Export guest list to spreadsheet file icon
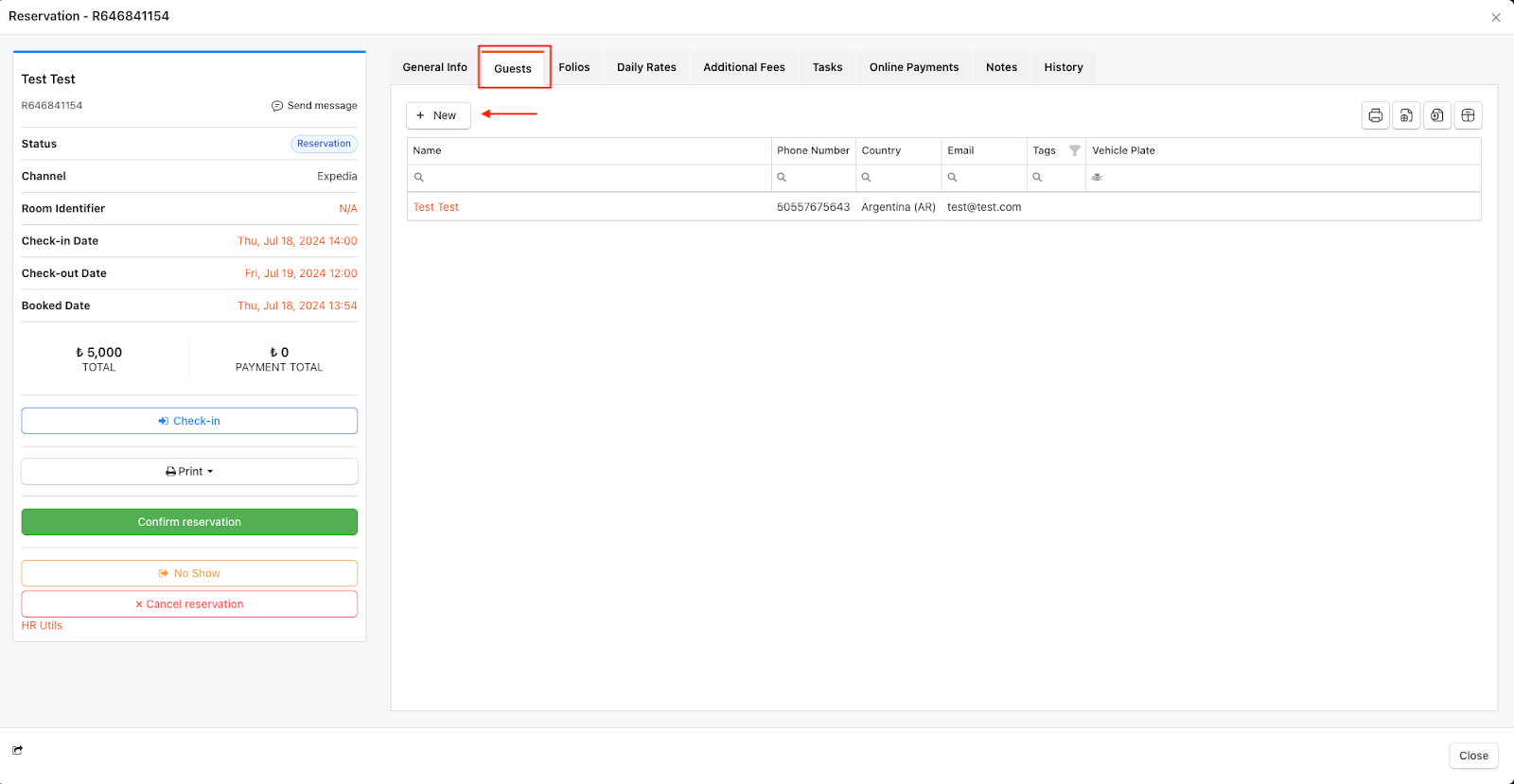This screenshot has width=1514, height=784. [x=1406, y=115]
